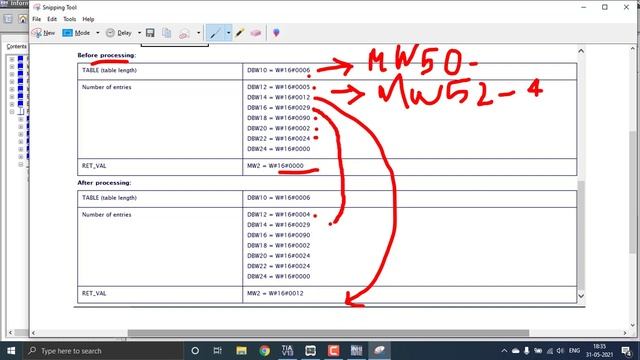Screen dimensions: 640x360
Task: Switch to TIA V13 on taskbar
Action: (x=287, y=351)
